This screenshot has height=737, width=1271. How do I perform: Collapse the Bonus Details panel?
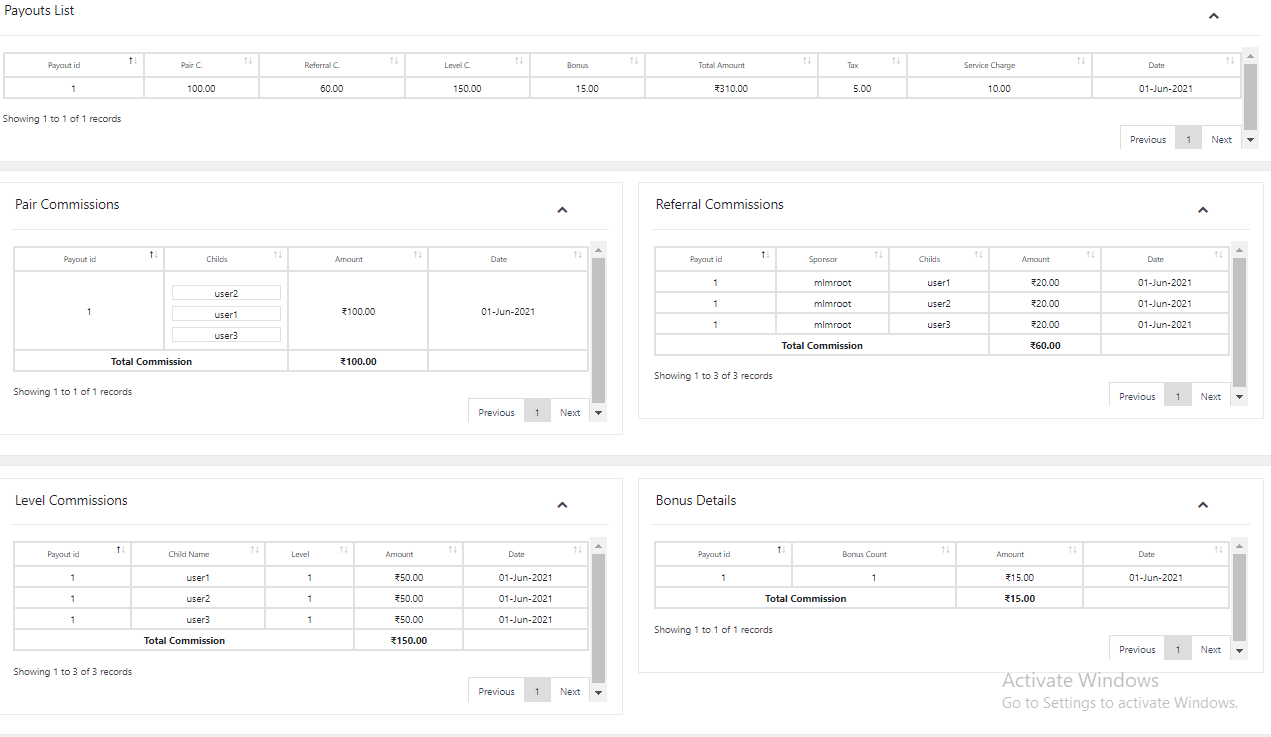[1203, 505]
